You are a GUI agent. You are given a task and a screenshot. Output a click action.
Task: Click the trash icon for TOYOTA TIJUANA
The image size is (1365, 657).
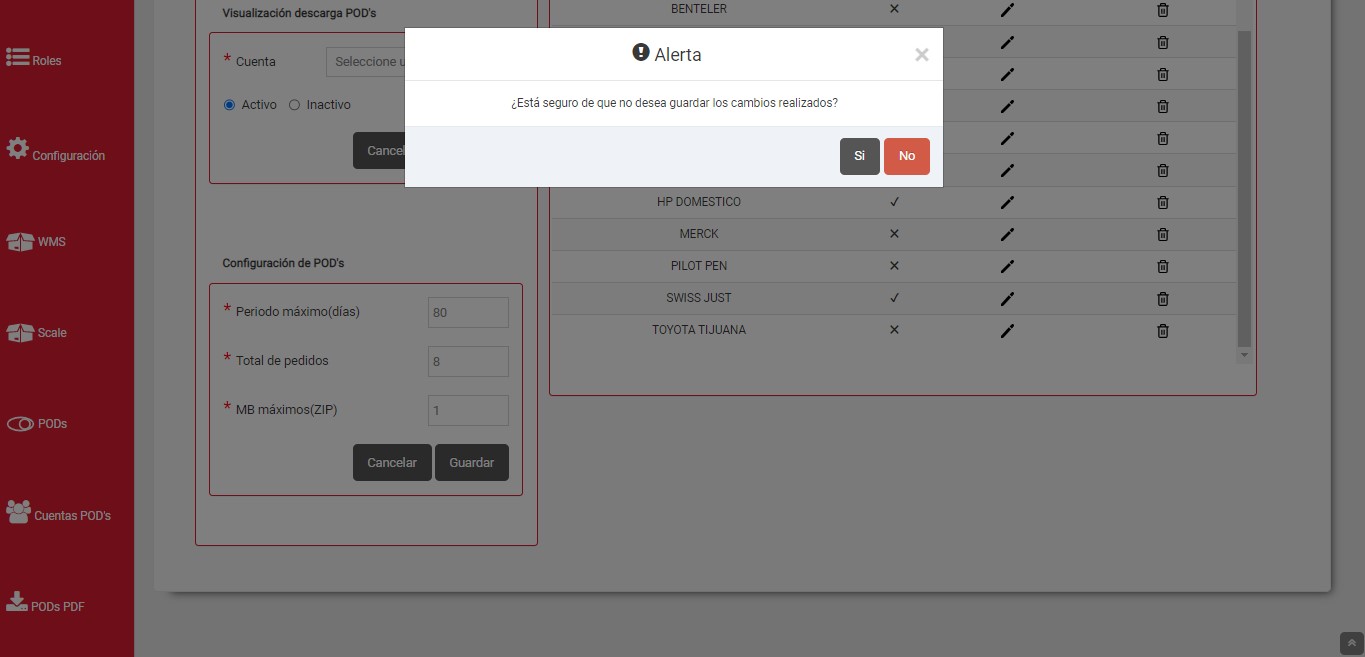coord(1162,330)
